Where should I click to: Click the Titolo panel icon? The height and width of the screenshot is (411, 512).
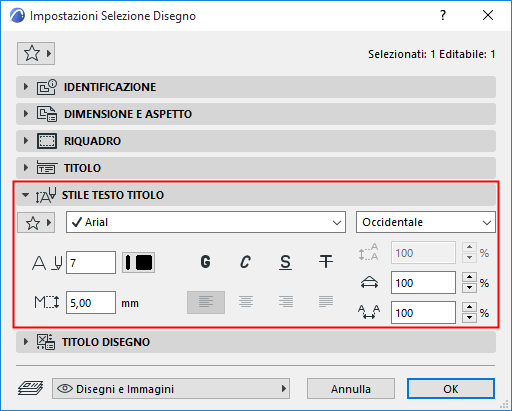[x=47, y=168]
